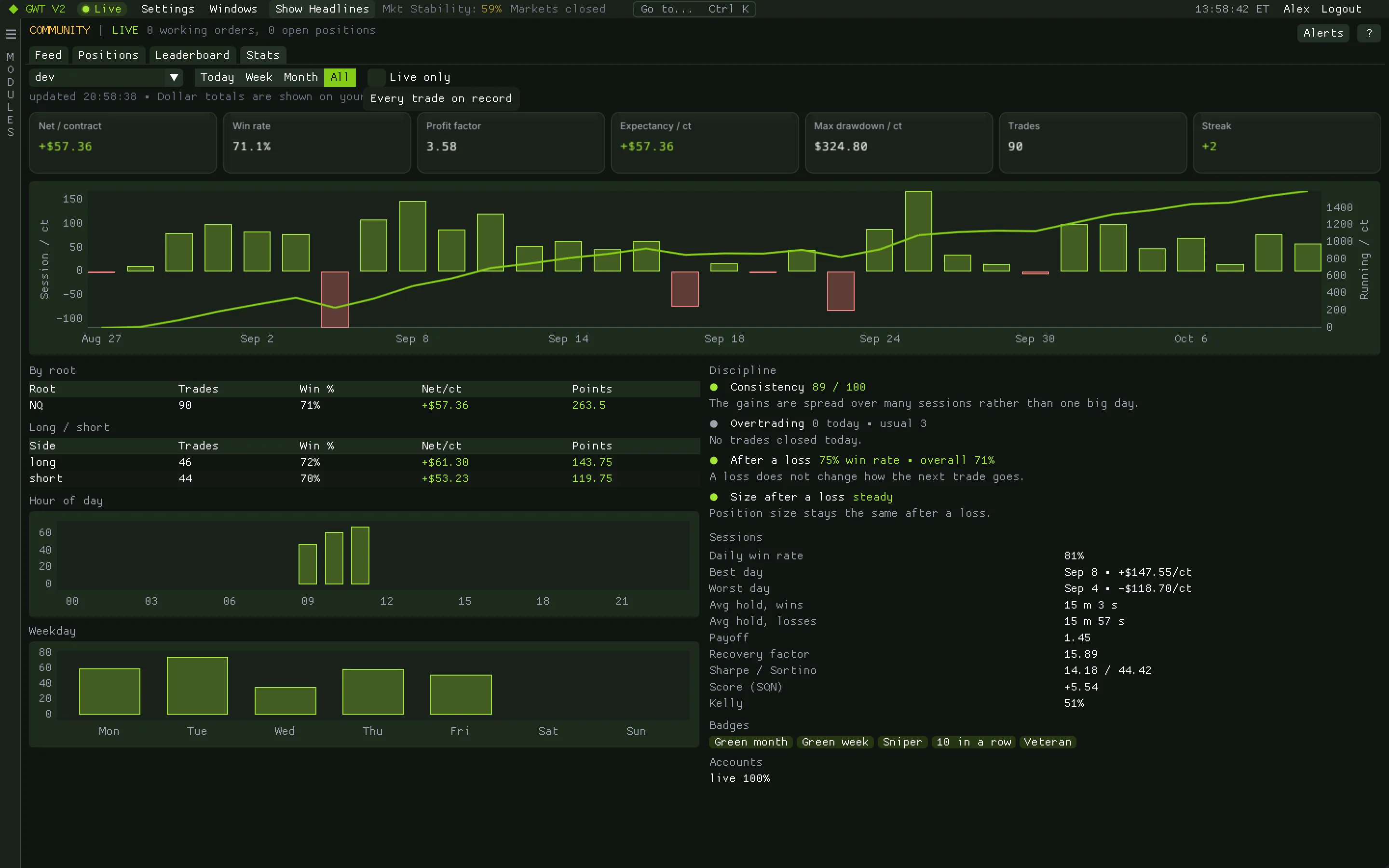Click the Logout link
Viewport: 1389px width, 868px height.
[1341, 9]
